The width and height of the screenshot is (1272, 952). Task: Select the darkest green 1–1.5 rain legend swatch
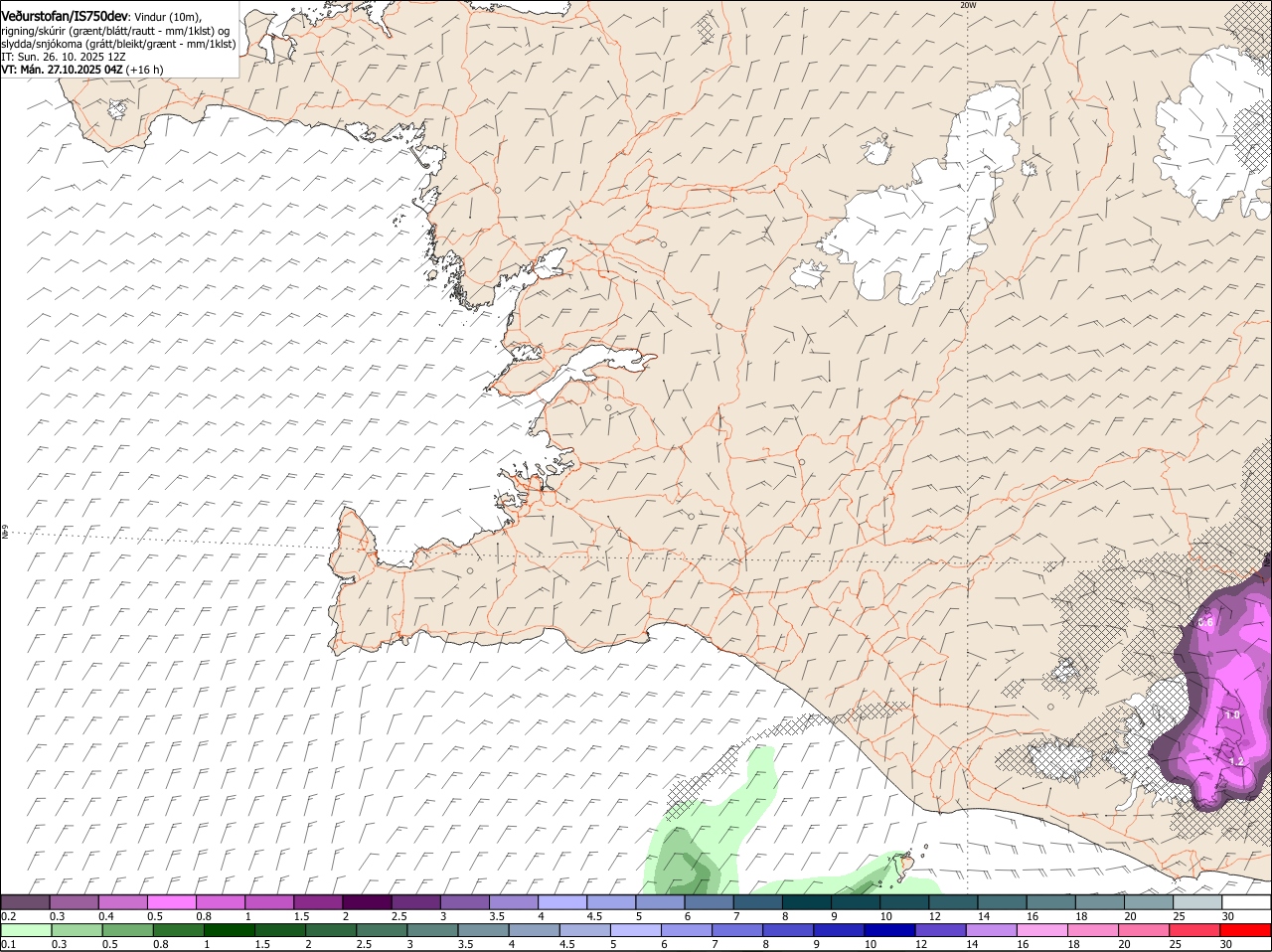click(x=228, y=930)
